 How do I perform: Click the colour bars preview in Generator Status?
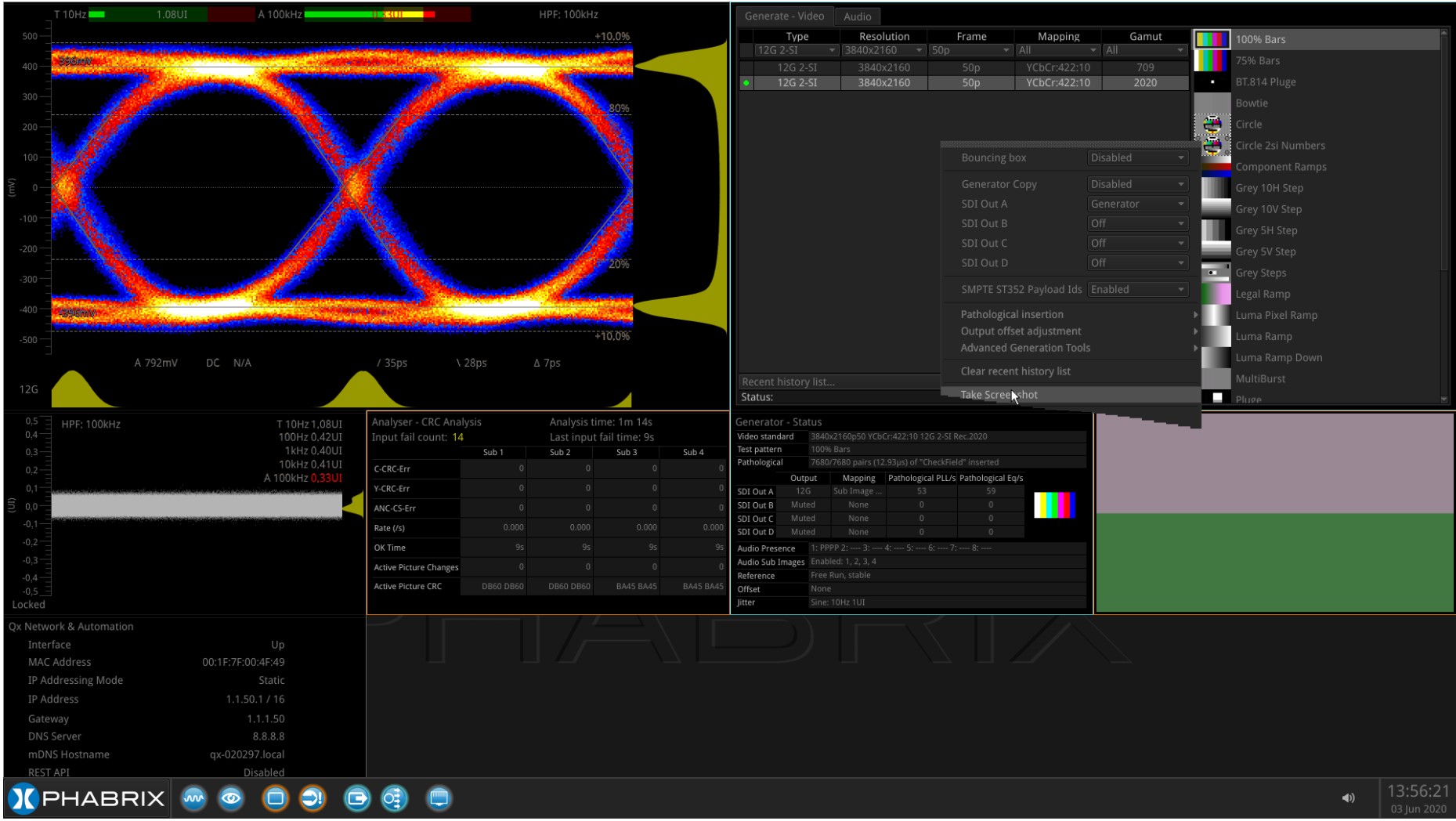point(1054,505)
